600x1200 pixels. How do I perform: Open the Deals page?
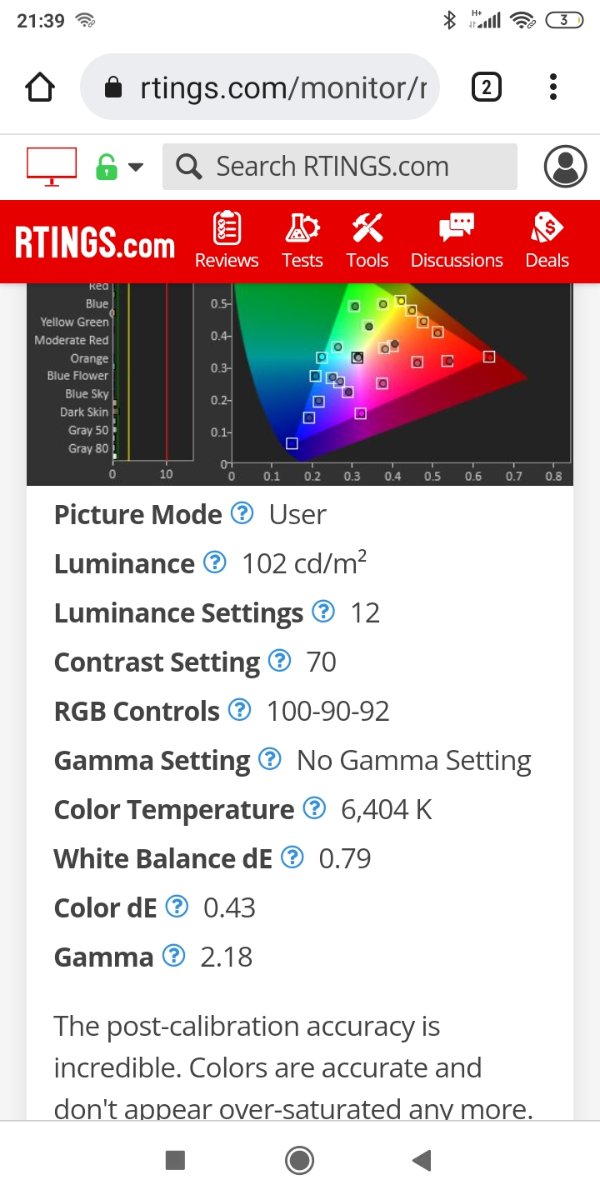coord(547,241)
